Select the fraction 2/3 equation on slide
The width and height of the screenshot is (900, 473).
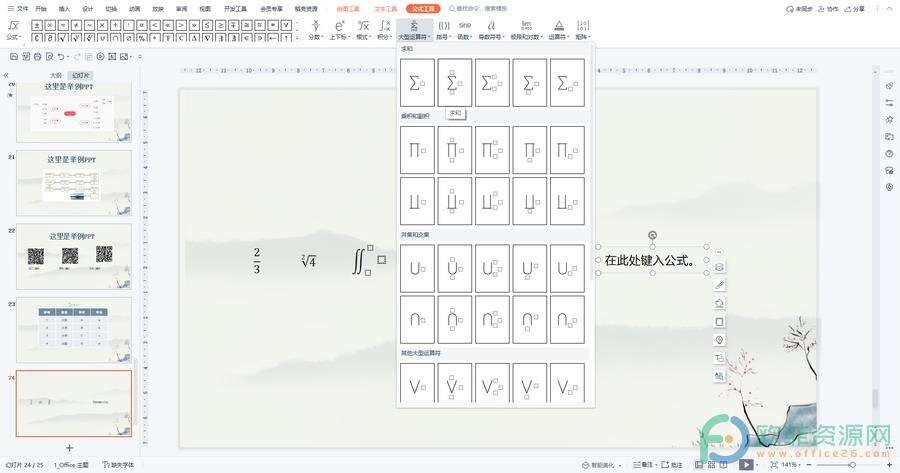[257, 261]
